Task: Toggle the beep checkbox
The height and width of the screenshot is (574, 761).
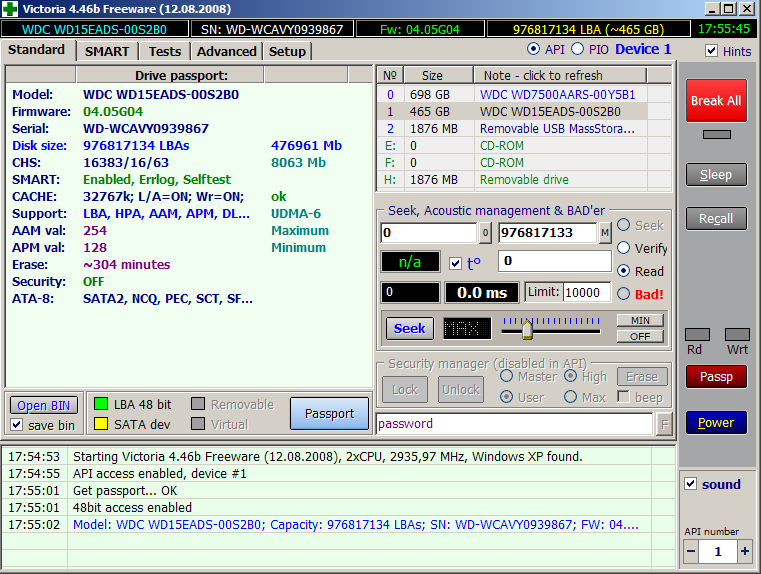Action: 623,397
